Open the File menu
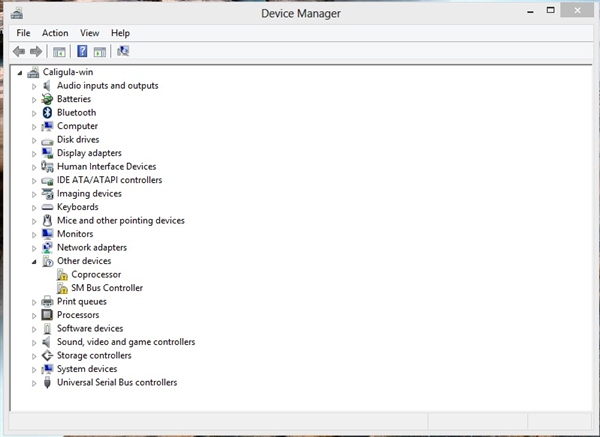Screen dimensions: 600x437 (x=23, y=33)
